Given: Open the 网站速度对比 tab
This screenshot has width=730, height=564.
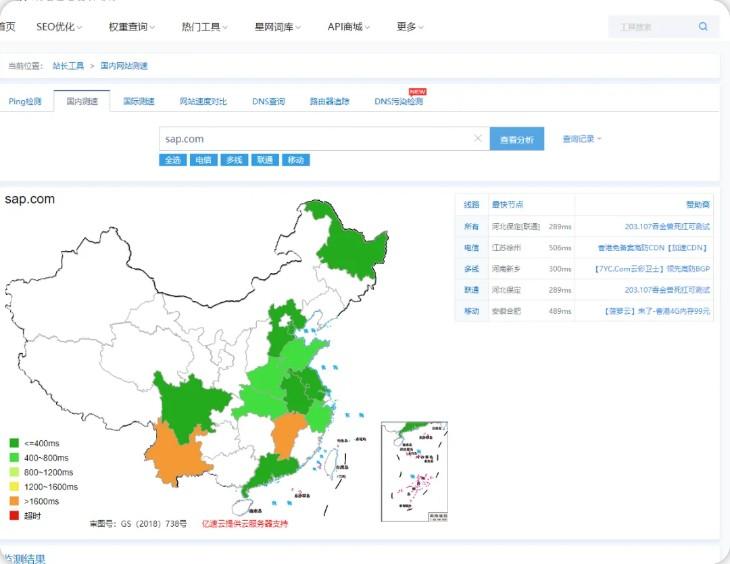Looking at the screenshot, I should coord(203,101).
